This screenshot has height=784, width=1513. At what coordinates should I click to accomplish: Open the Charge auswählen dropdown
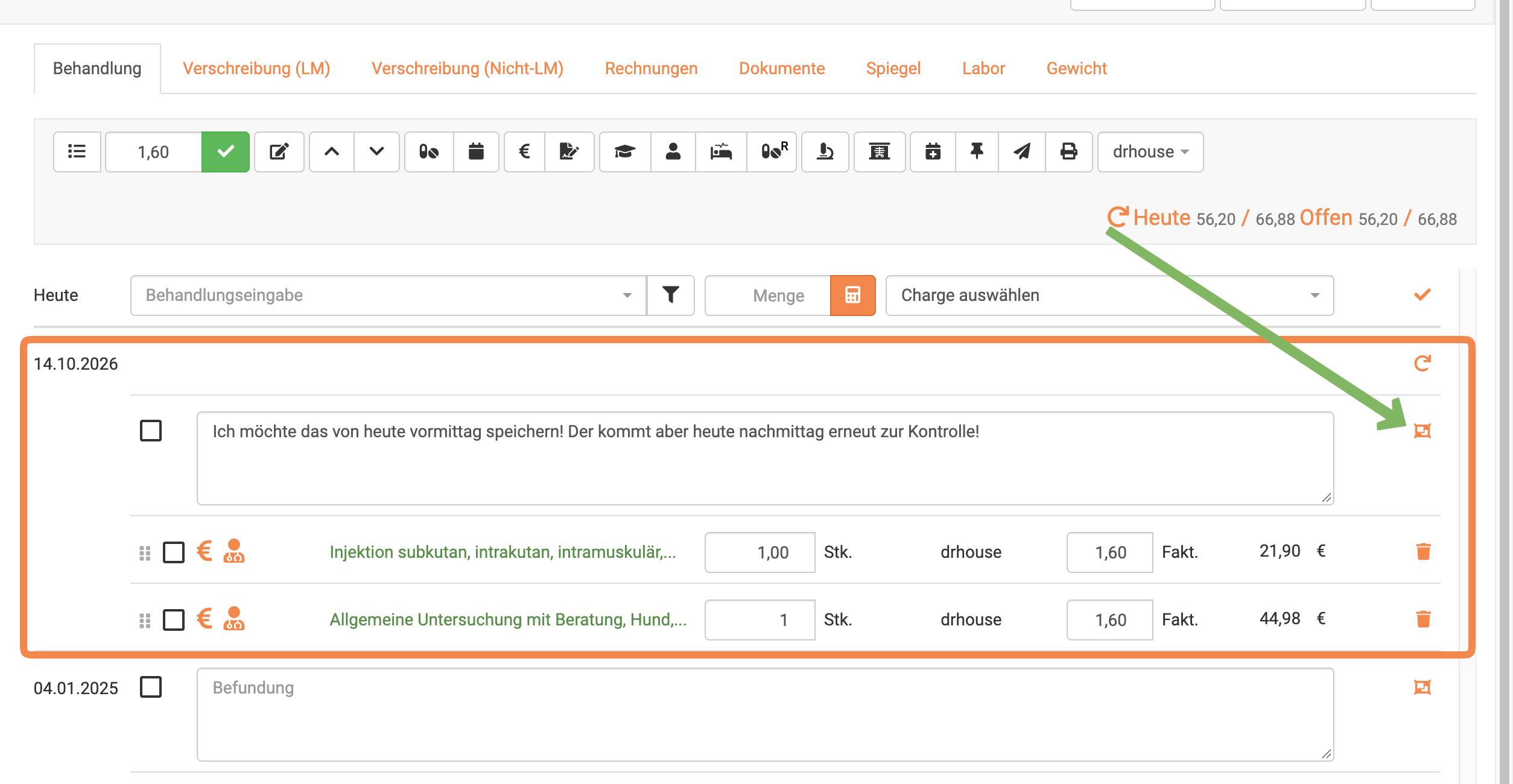1109,296
